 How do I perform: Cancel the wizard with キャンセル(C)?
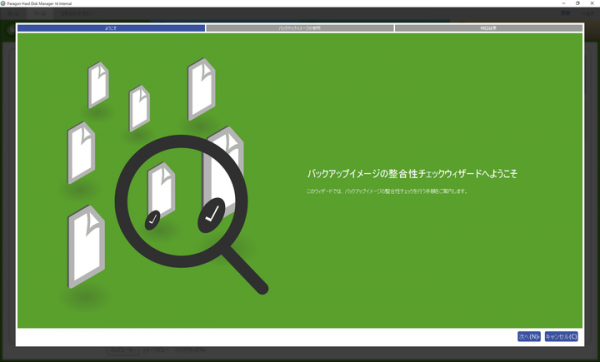click(561, 336)
